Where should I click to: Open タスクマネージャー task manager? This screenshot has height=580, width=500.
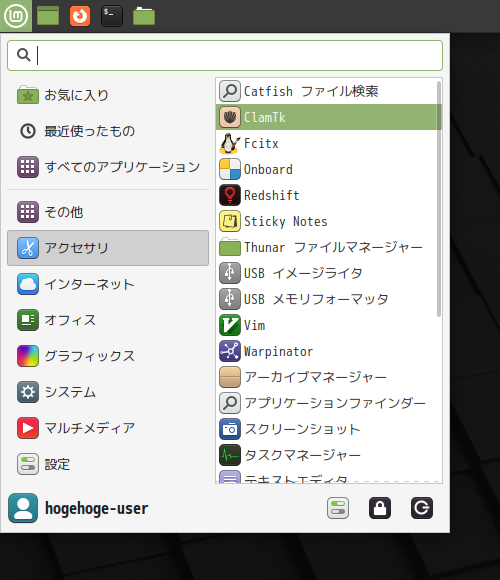[328, 455]
